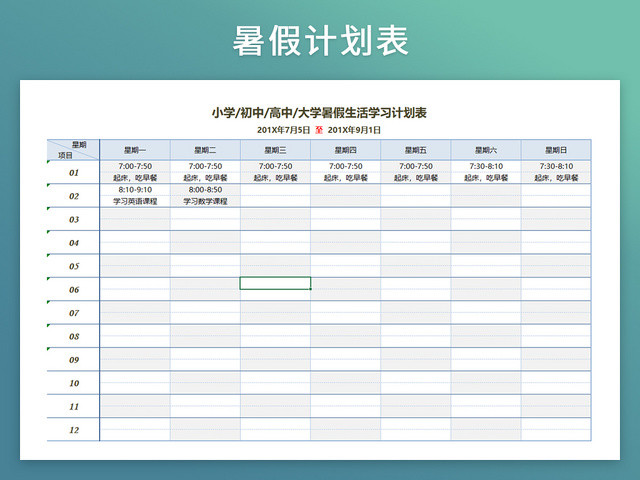640x480 pixels.
Task: Click the date range text 201X年7月5日
Action: coord(284,130)
